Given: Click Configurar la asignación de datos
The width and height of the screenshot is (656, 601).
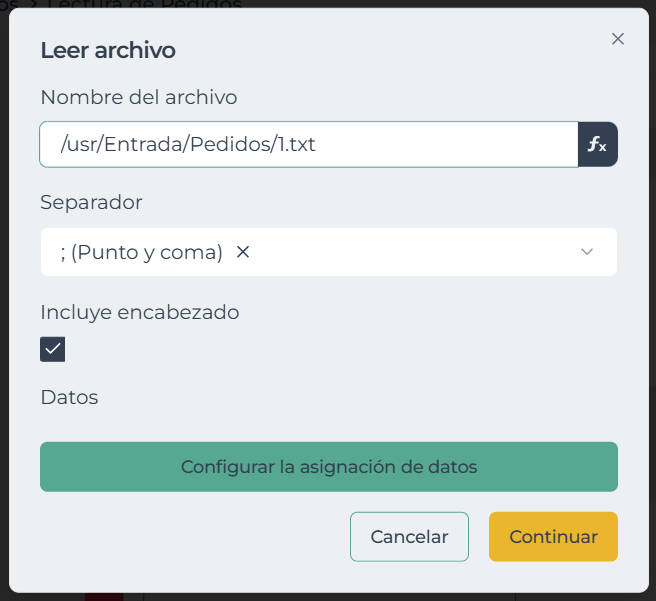Looking at the screenshot, I should pyautogui.click(x=328, y=467).
